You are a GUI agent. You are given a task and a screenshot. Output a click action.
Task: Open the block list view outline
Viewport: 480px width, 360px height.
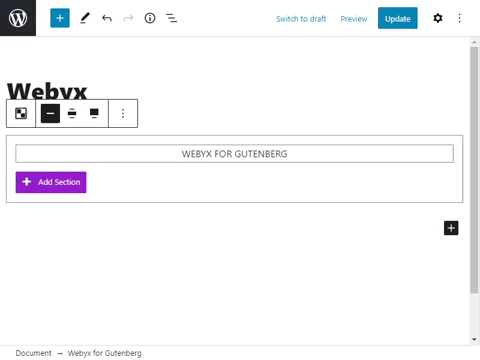point(172,18)
